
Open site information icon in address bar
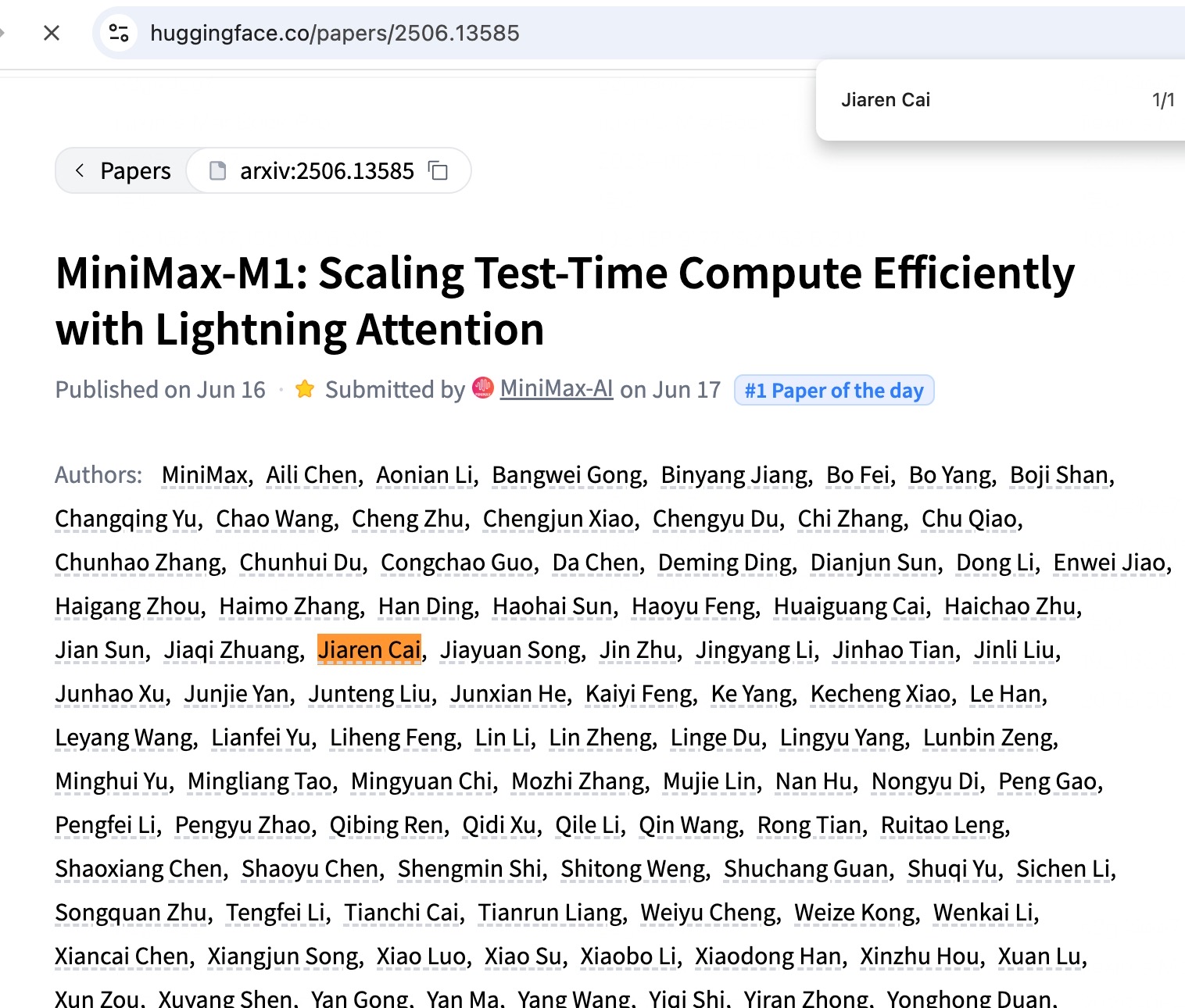[119, 33]
